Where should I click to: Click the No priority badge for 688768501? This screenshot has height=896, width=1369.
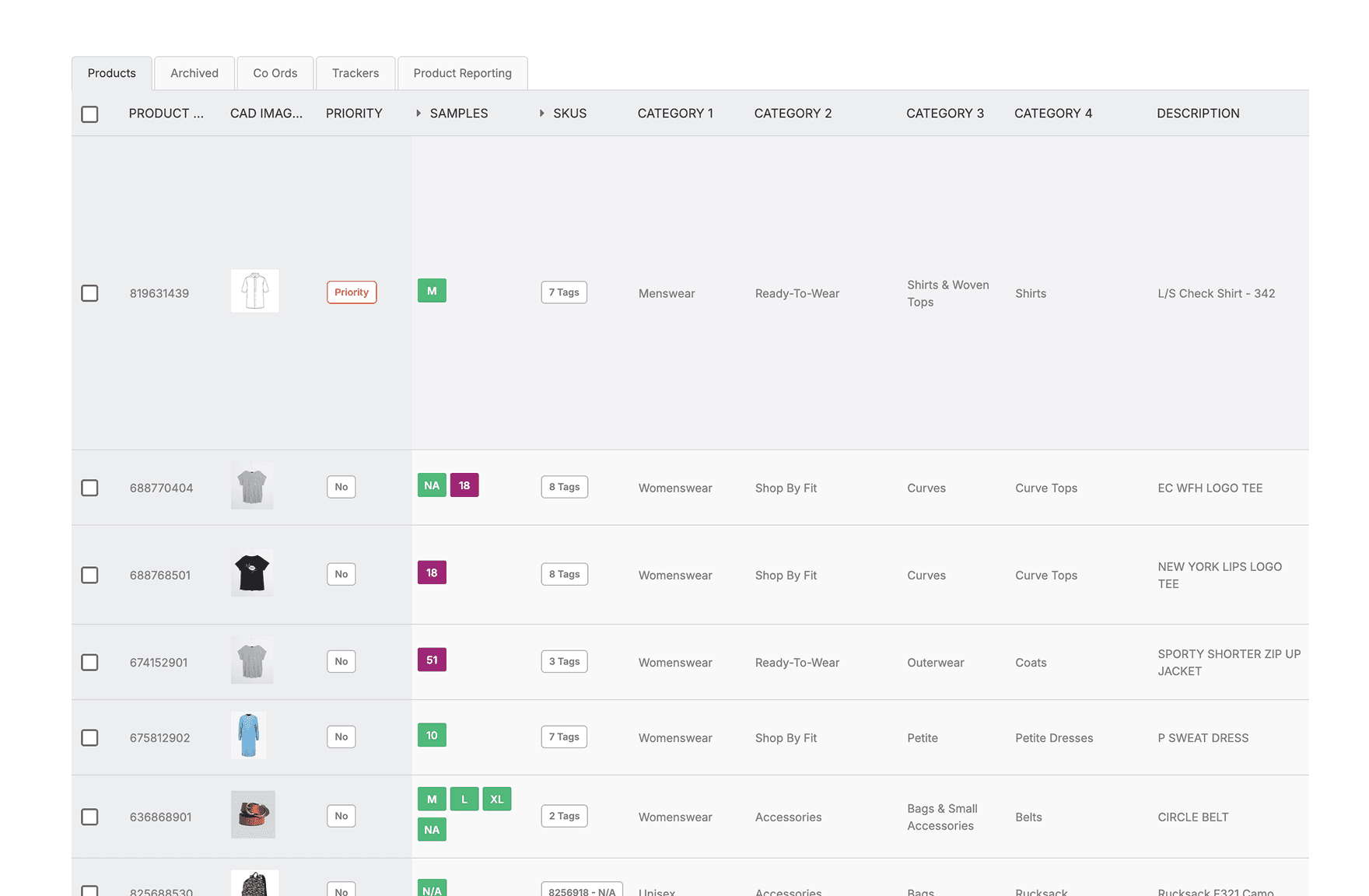341,574
